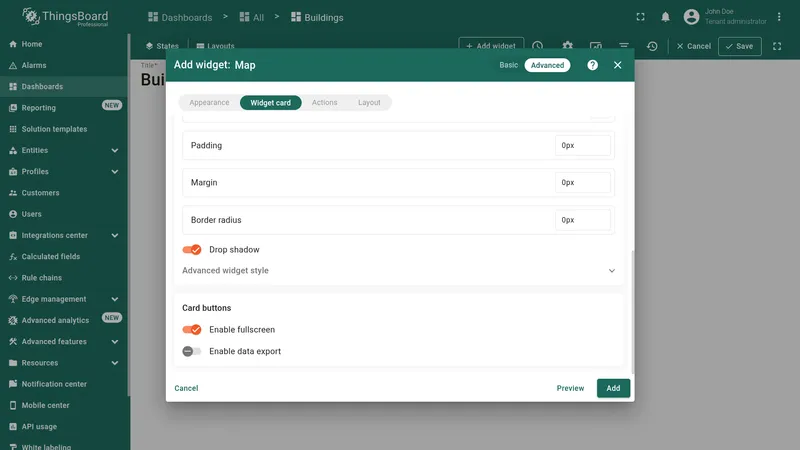Cancel the Add widget dialog
The height and width of the screenshot is (450, 800).
(186, 388)
